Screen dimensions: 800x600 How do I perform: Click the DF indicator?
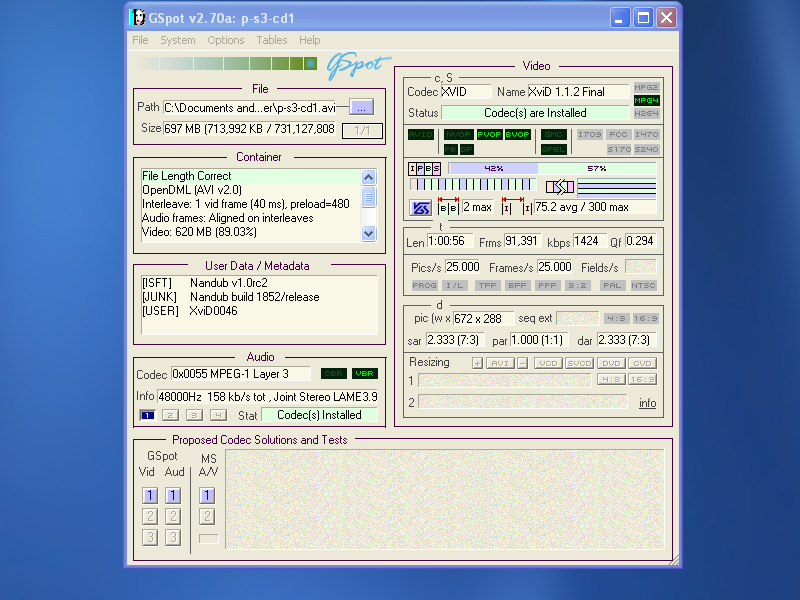(x=466, y=149)
